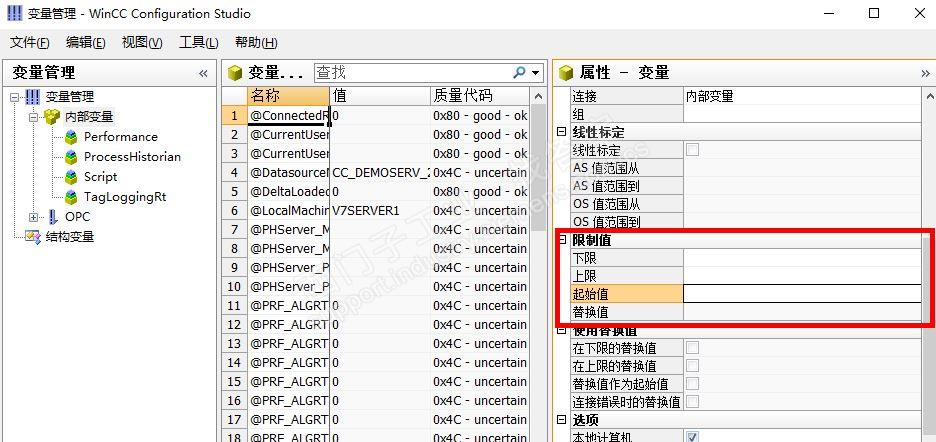Collapse the 线性标定 property section
This screenshot has height=442, width=936.
tap(562, 132)
